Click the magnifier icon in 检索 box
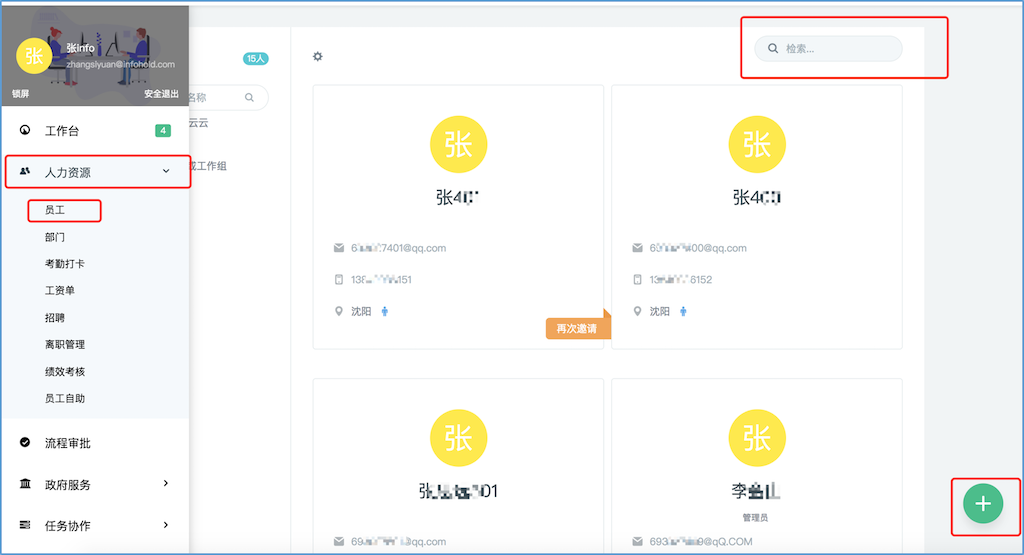This screenshot has height=555, width=1024. [x=773, y=48]
